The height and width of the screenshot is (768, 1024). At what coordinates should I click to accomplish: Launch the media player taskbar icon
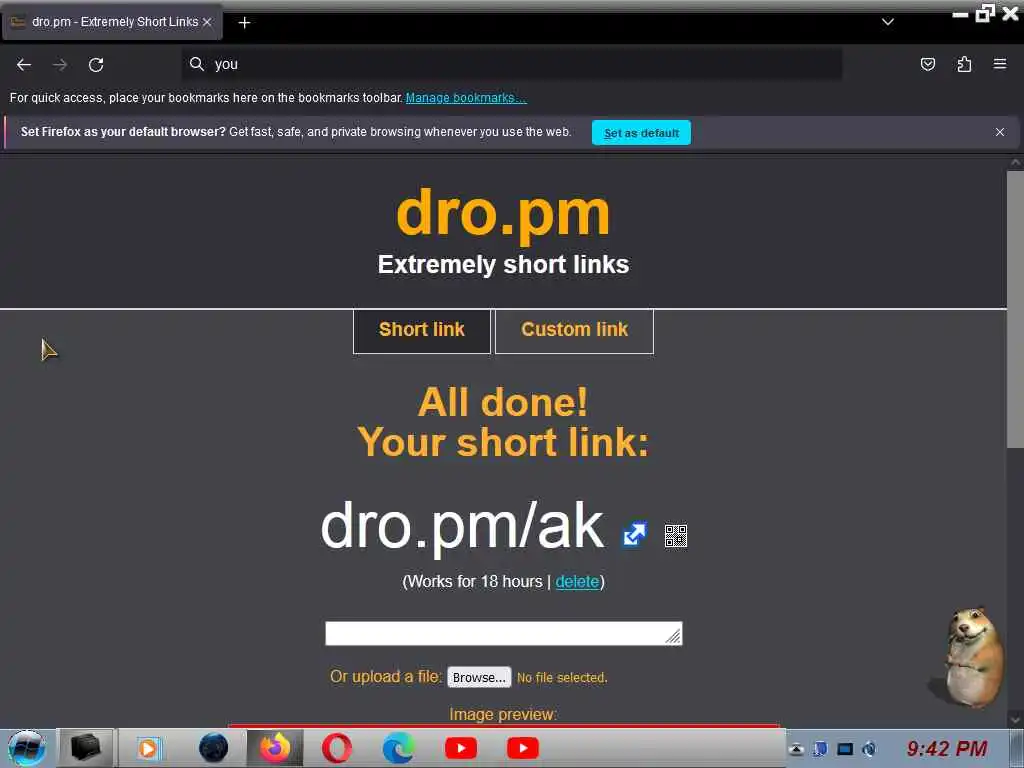148,748
